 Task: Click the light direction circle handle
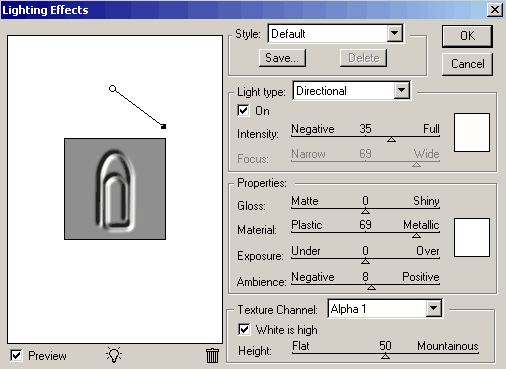coord(113,89)
